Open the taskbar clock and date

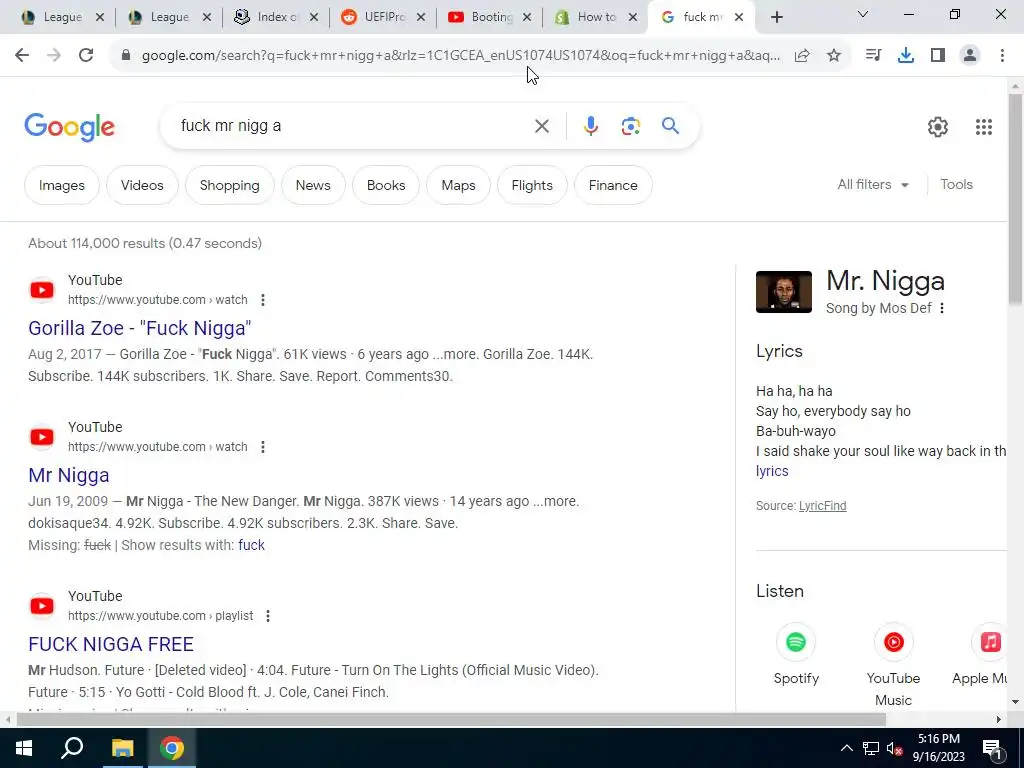coord(938,748)
